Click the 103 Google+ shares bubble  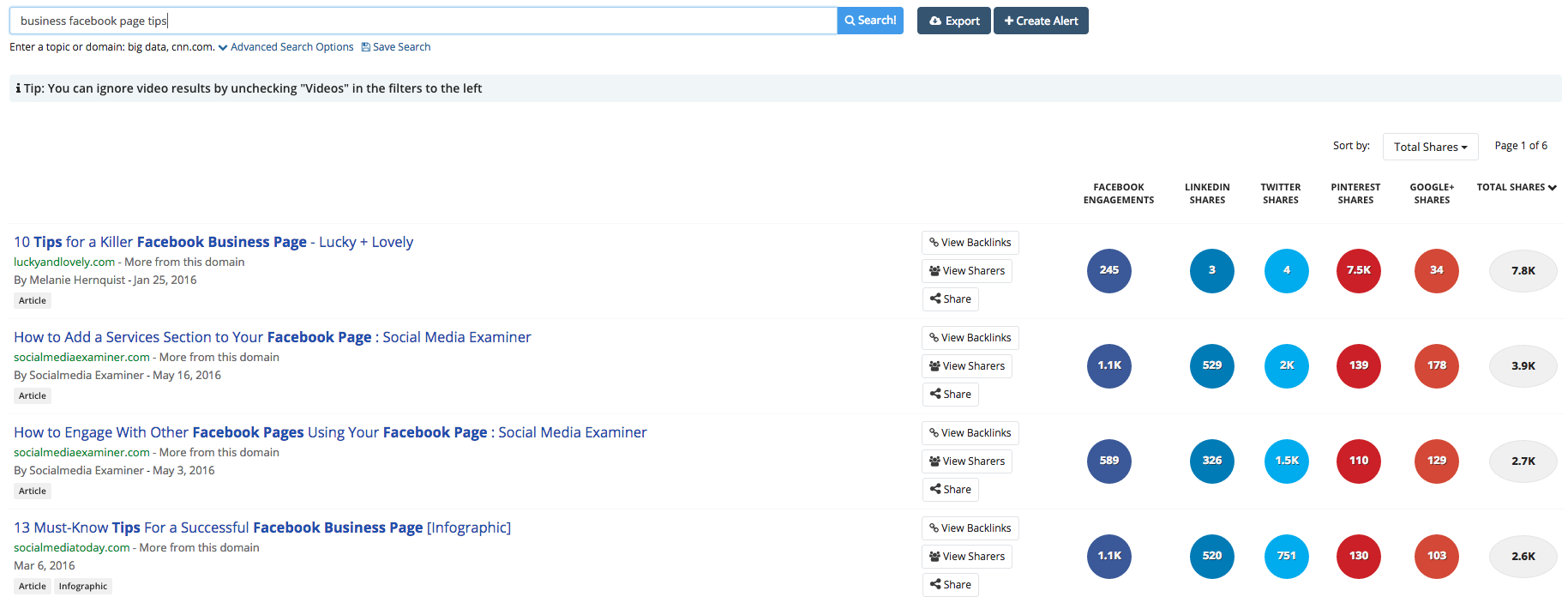pos(1437,556)
